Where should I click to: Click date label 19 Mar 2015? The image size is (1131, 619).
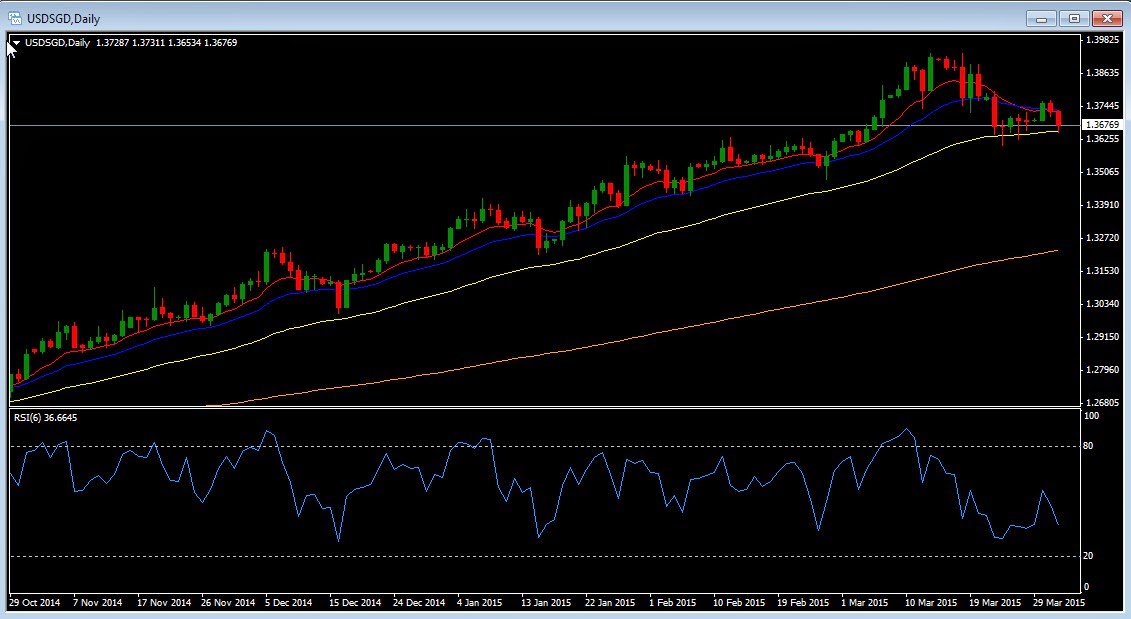pyautogui.click(x=995, y=602)
